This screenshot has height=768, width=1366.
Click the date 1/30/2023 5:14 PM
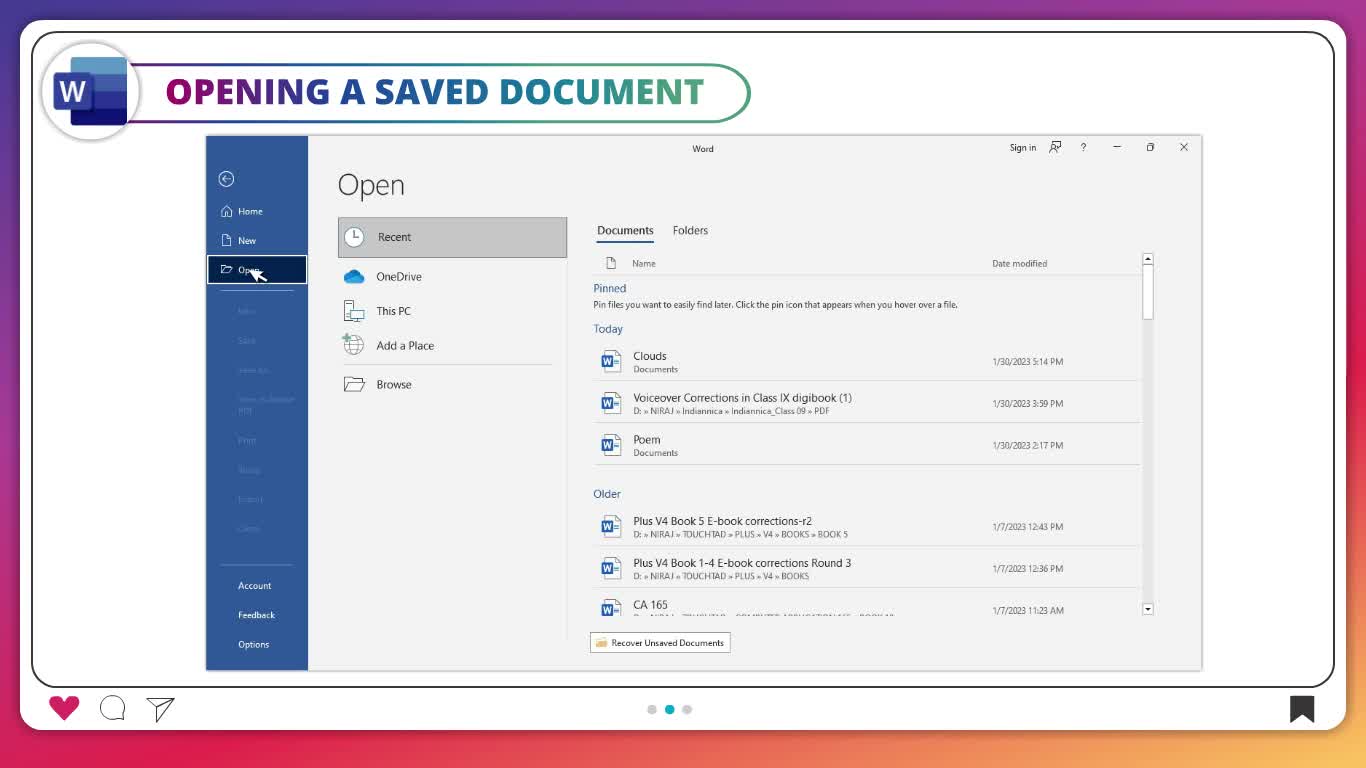pos(1027,362)
